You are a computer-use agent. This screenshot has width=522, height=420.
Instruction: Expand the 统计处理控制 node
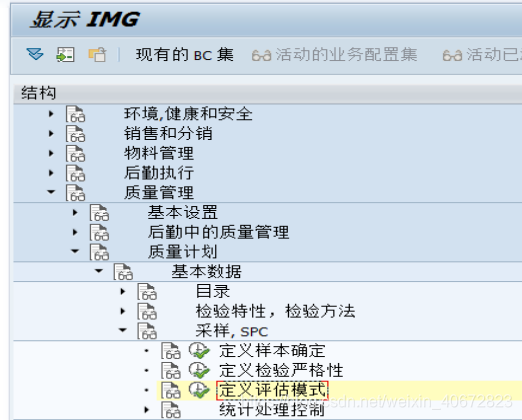tap(147, 410)
